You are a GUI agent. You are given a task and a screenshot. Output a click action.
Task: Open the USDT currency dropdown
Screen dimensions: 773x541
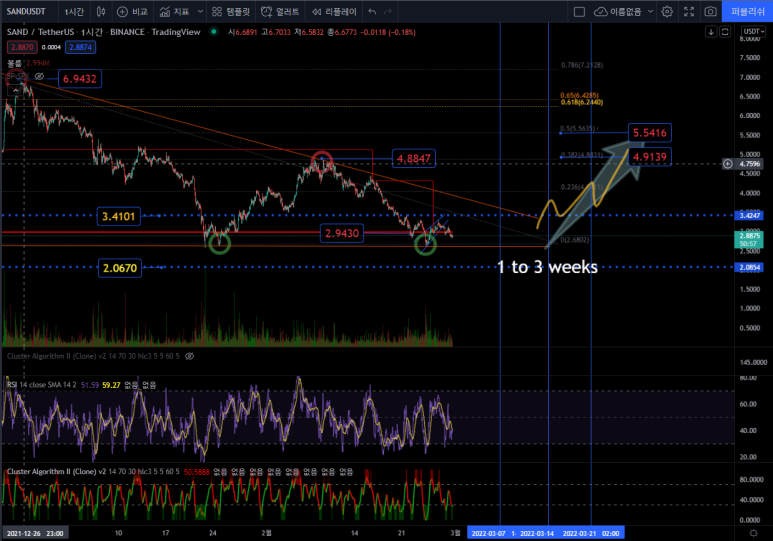click(753, 32)
